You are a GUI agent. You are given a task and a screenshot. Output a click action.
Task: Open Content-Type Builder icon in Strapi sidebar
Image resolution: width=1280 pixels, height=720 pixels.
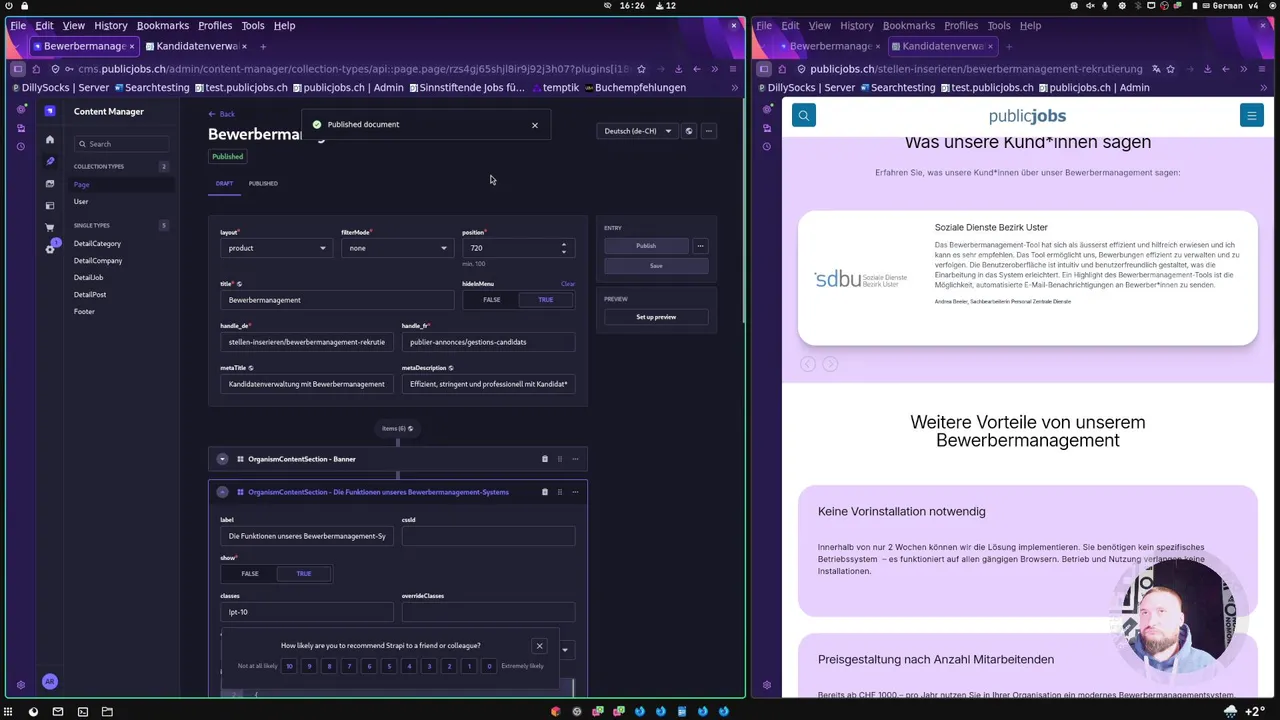click(50, 206)
